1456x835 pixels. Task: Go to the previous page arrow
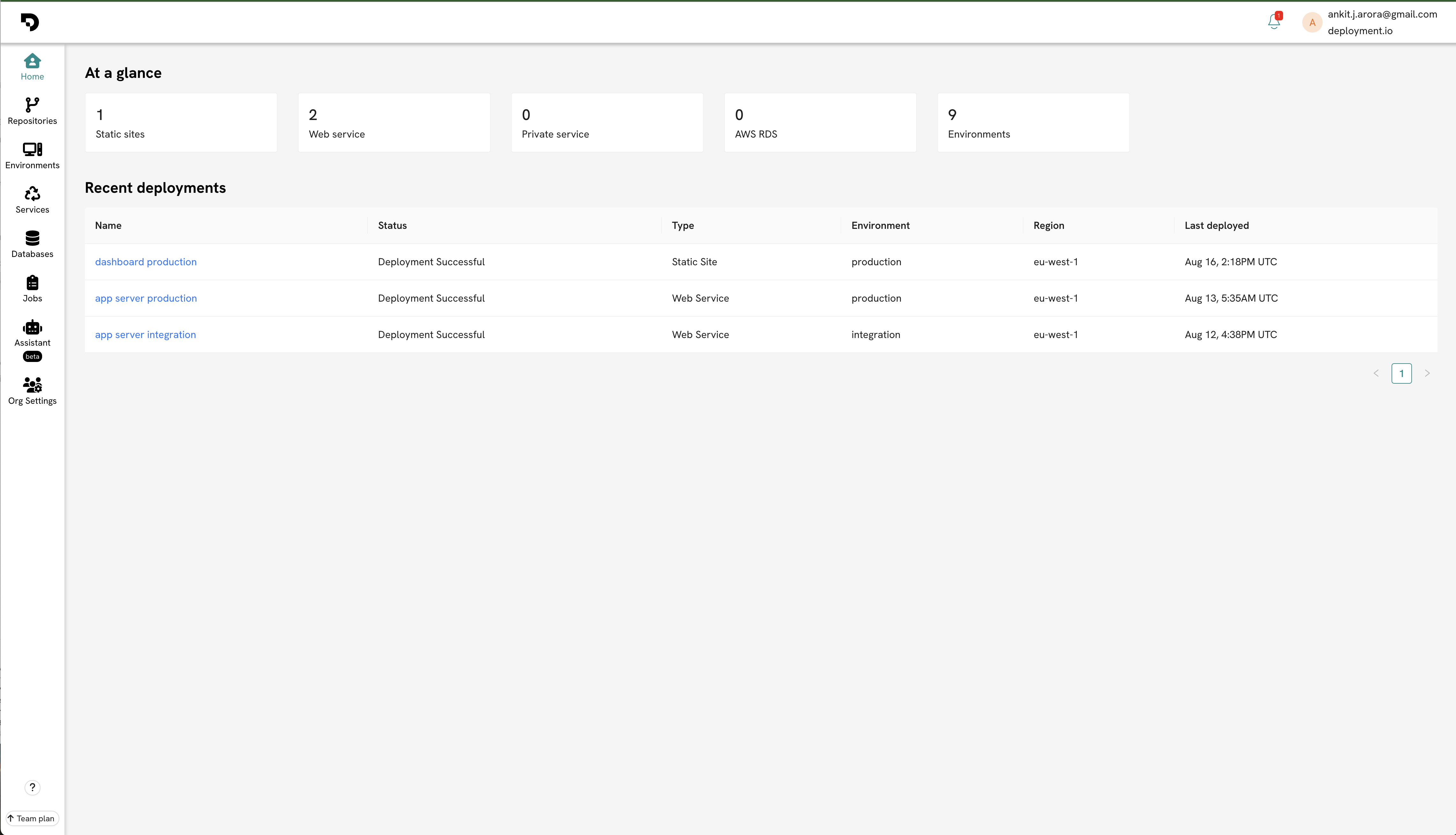pyautogui.click(x=1376, y=373)
